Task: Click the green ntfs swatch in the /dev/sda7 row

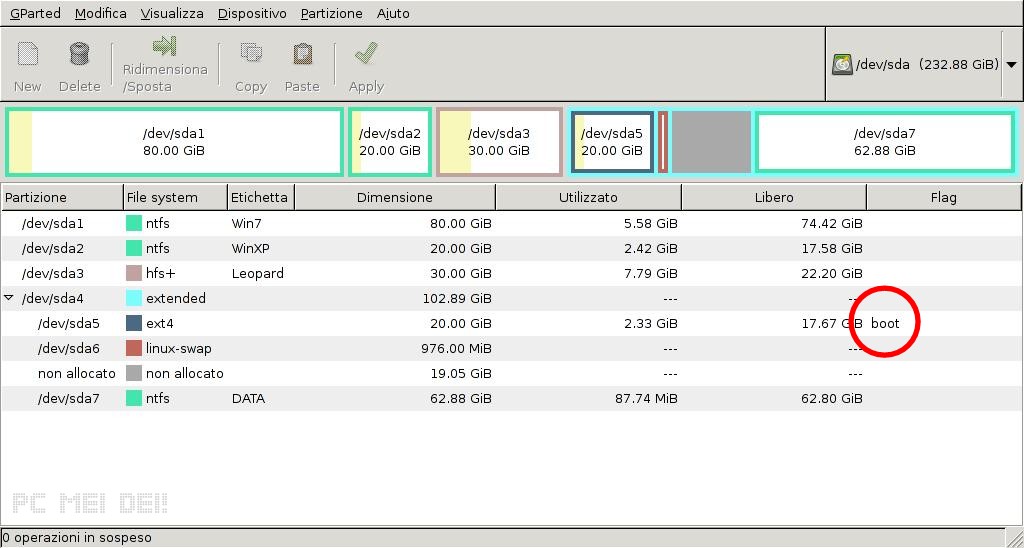Action: point(134,398)
